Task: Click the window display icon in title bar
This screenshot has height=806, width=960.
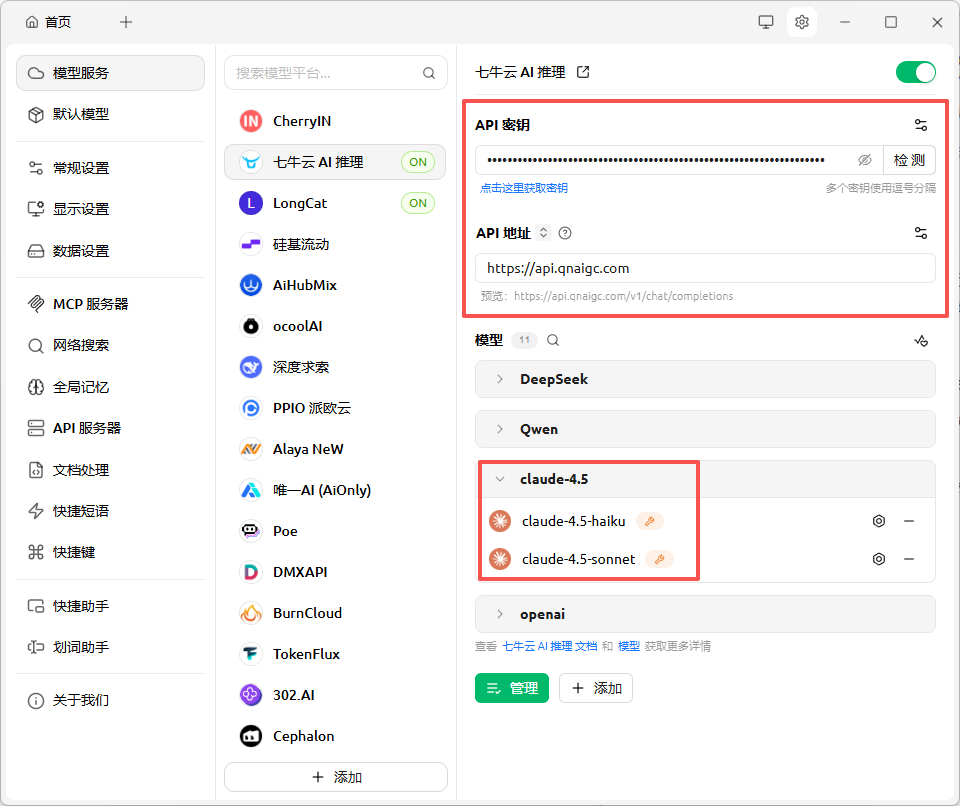Action: tap(766, 22)
